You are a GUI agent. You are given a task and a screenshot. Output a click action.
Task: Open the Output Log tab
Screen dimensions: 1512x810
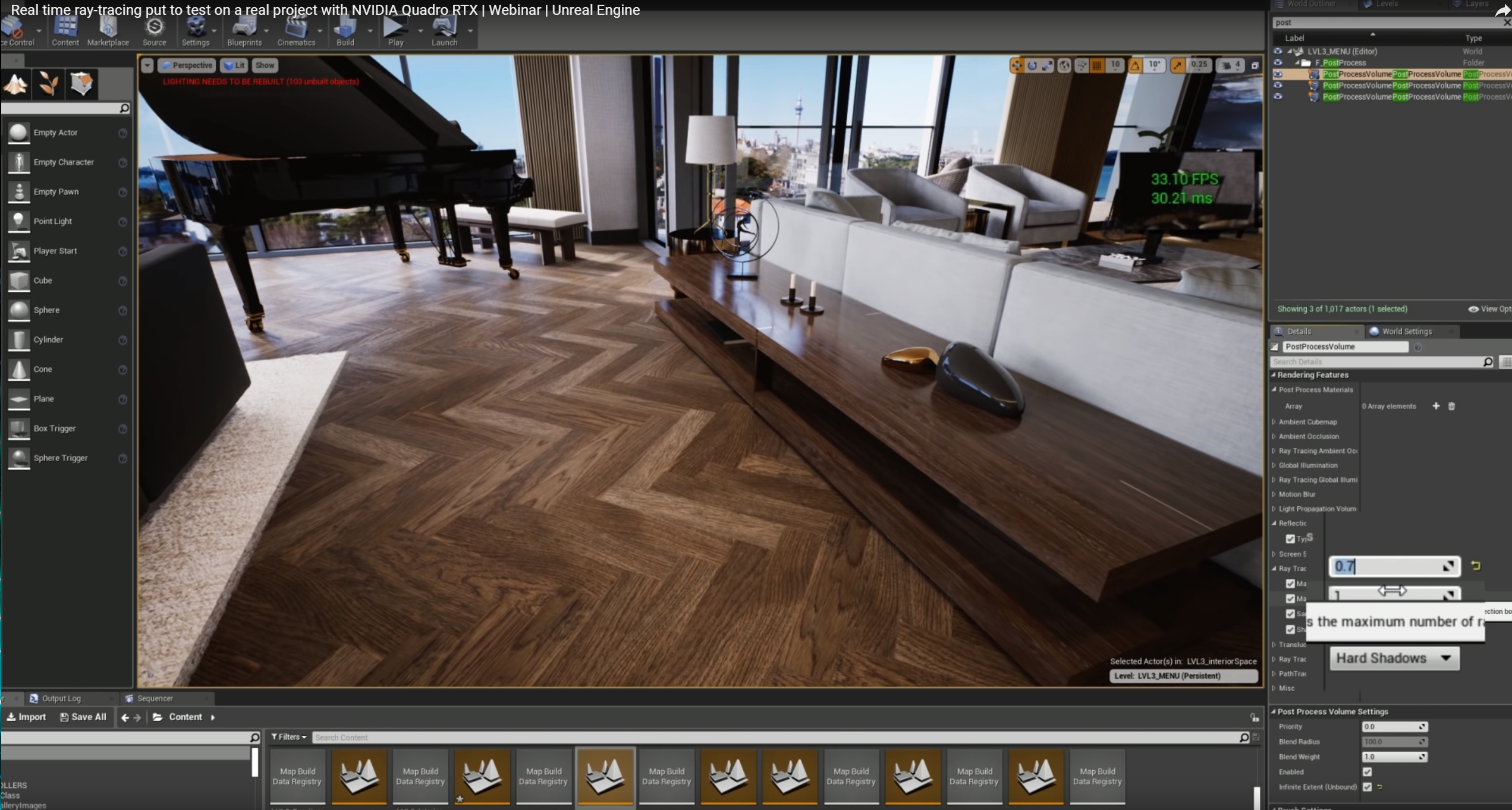(x=61, y=698)
